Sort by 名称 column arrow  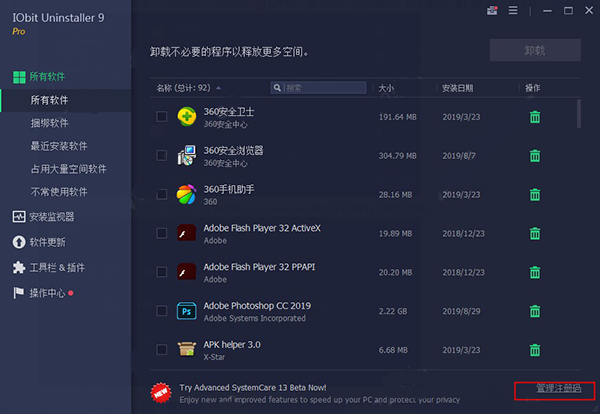click(x=218, y=88)
